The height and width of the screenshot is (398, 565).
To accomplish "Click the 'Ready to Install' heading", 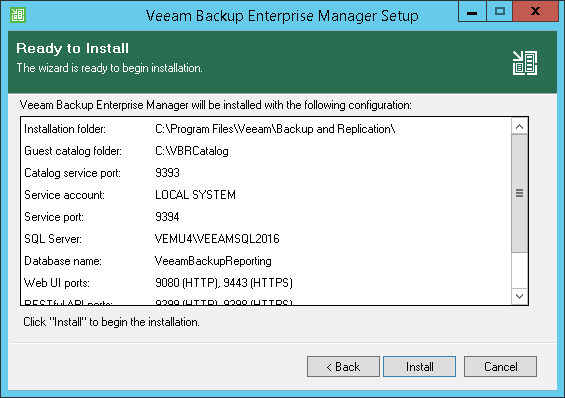I will click(x=72, y=48).
